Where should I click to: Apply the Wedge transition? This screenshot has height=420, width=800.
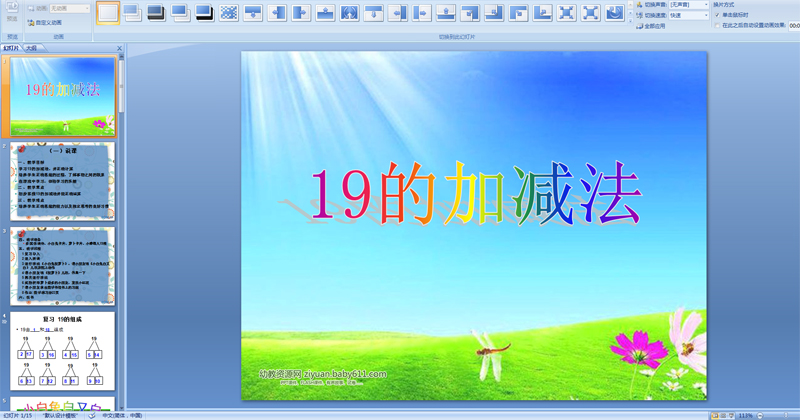coord(349,13)
